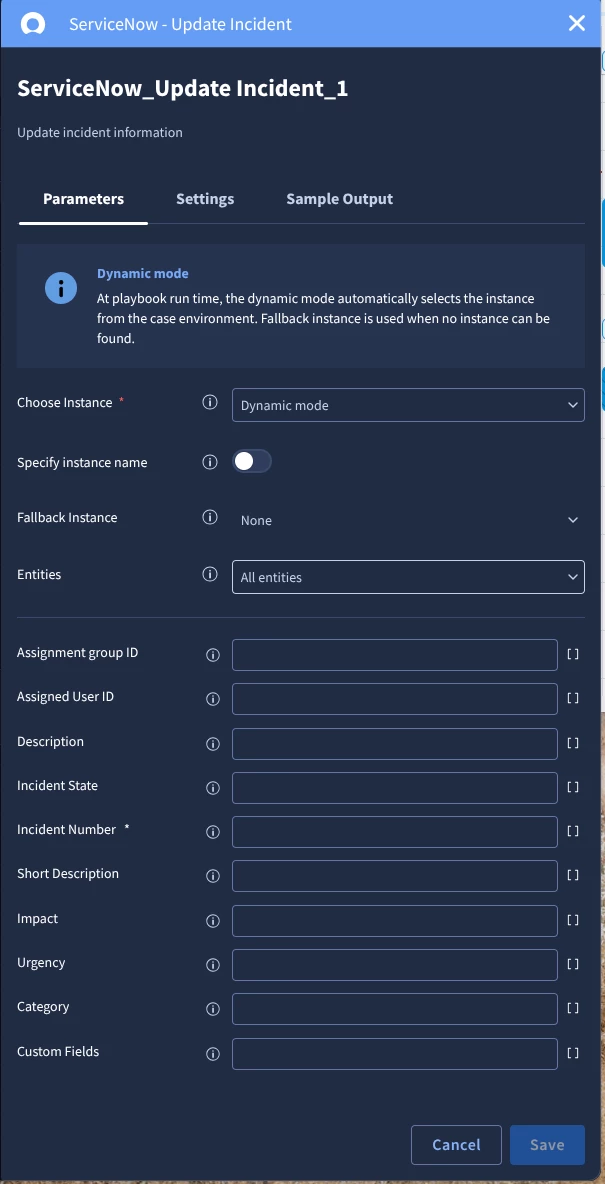Focus the Short Description input field

394,876
